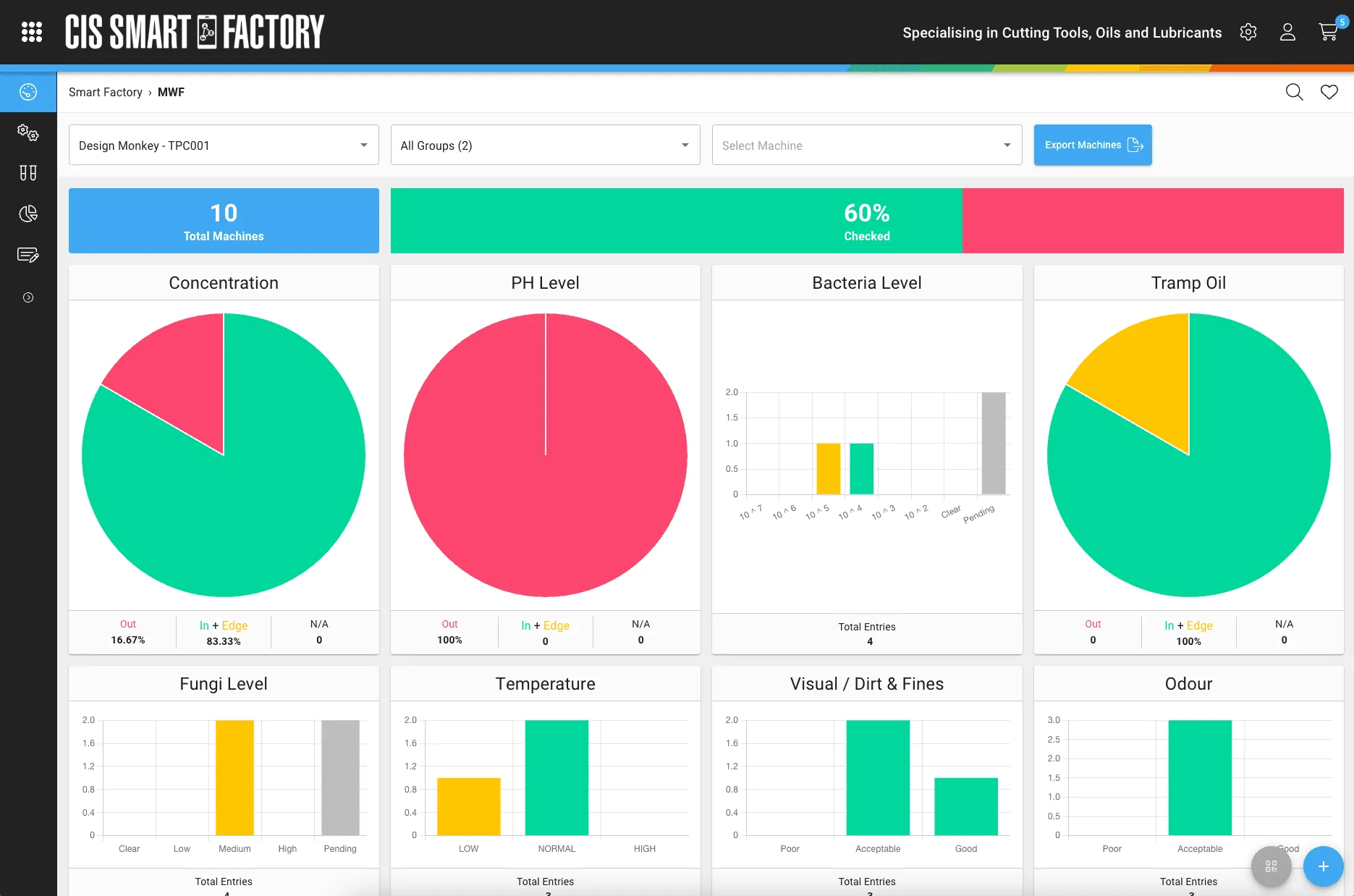The height and width of the screenshot is (896, 1354).
Task: Click the Smart Factory breadcrumb link
Action: [106, 92]
